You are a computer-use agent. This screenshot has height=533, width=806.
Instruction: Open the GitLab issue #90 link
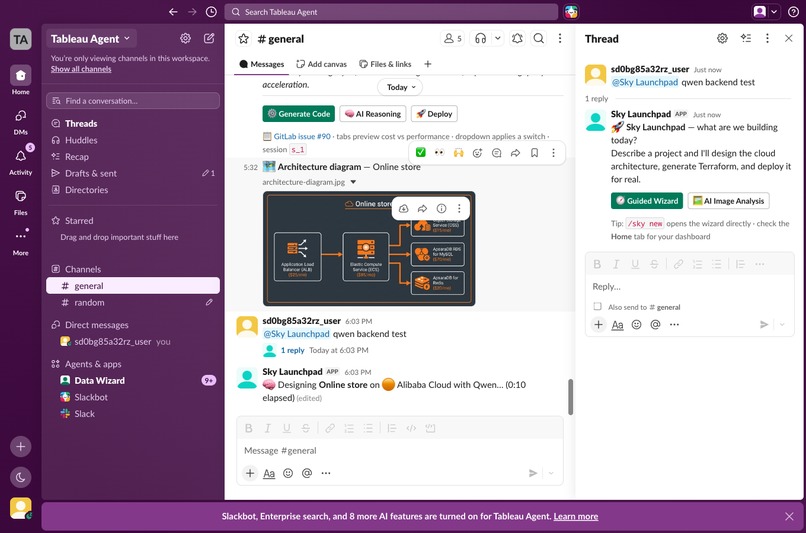point(302,136)
